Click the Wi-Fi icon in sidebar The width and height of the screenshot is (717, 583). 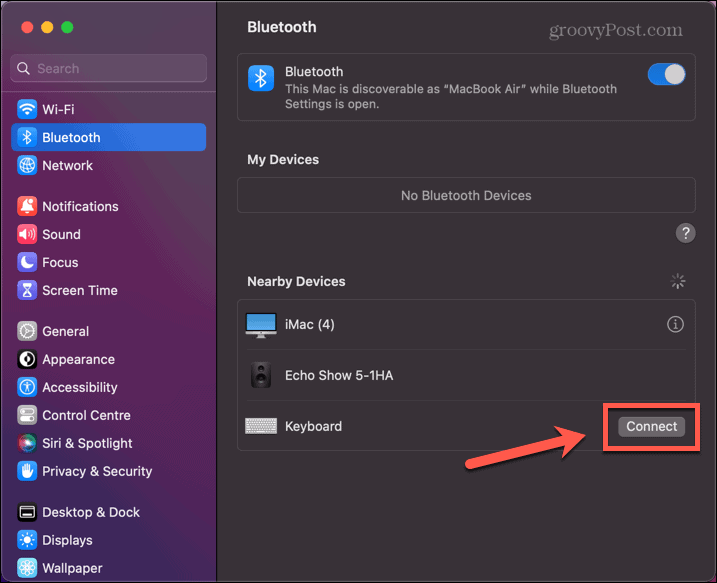27,109
